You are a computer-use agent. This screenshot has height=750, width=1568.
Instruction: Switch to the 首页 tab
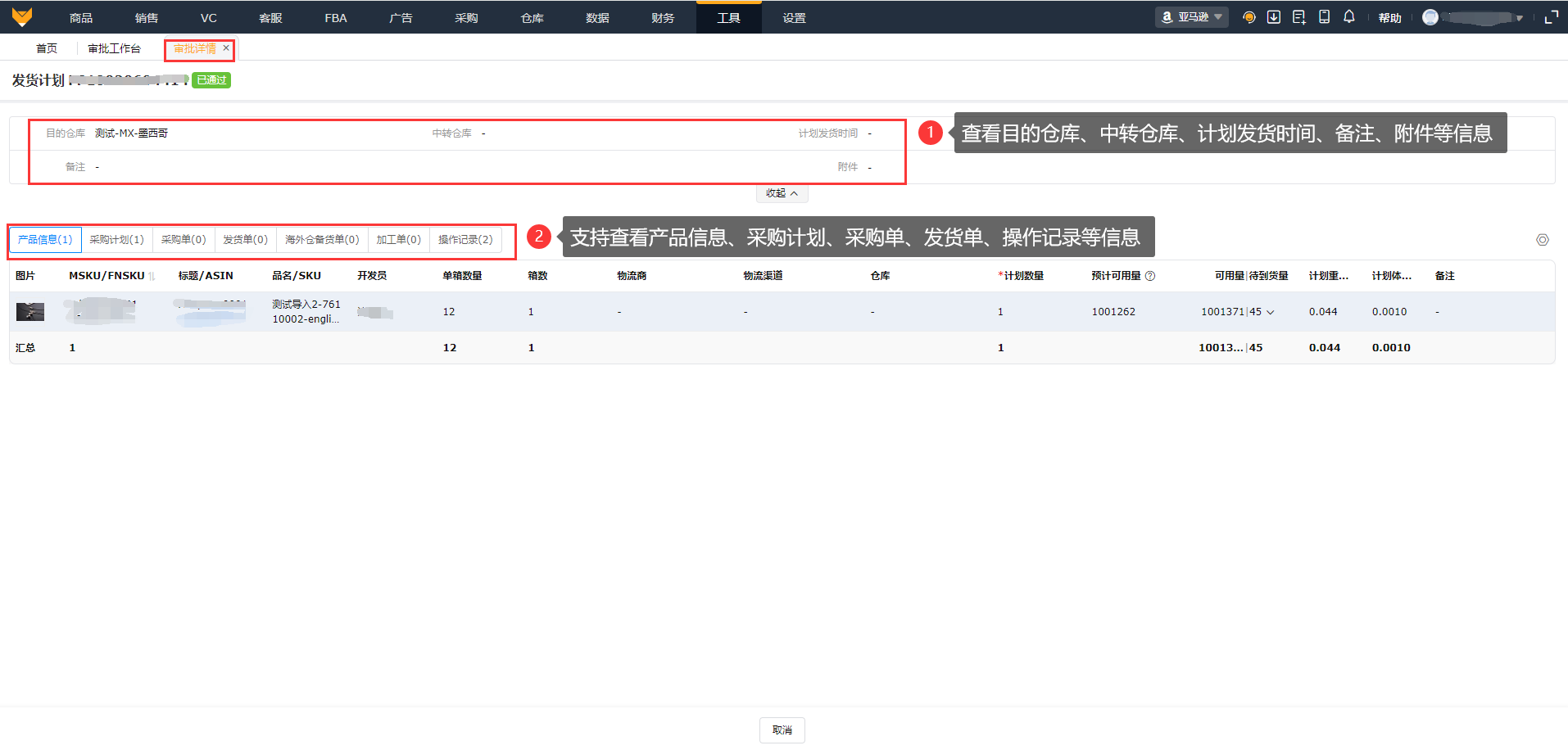click(47, 48)
